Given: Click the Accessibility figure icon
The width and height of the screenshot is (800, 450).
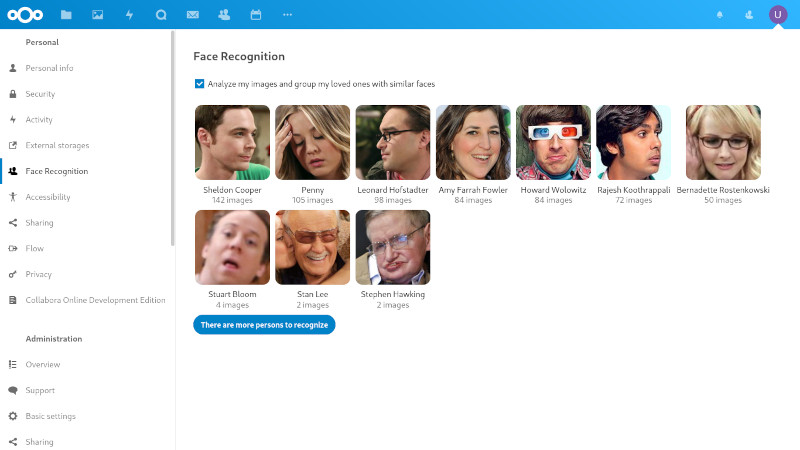Looking at the screenshot, I should (x=13, y=197).
